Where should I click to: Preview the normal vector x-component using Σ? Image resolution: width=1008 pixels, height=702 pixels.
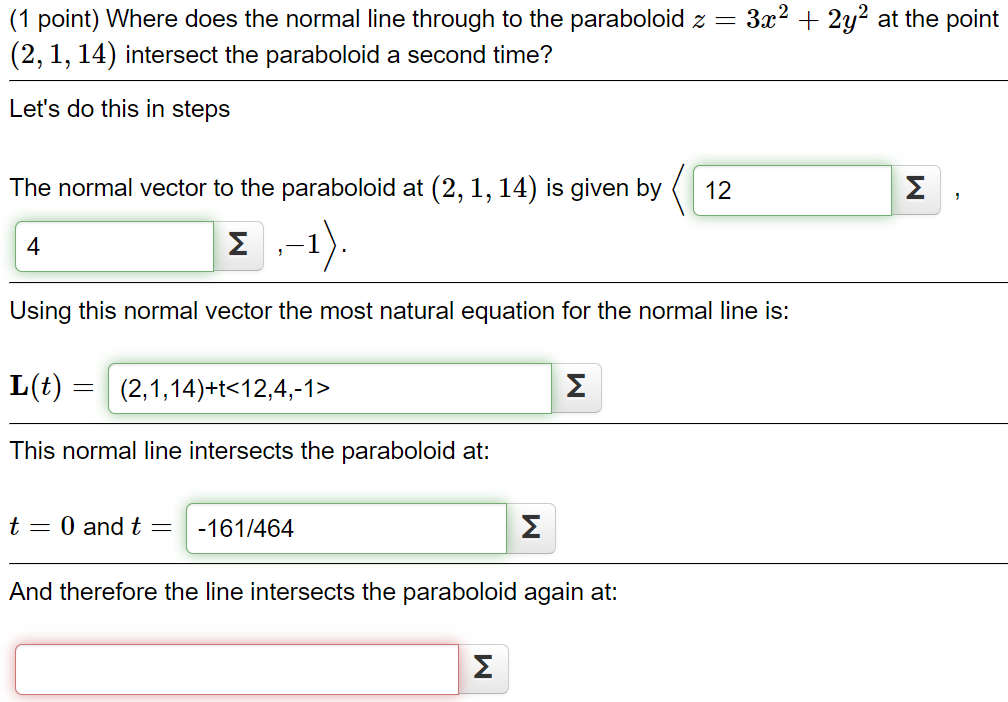coord(913,188)
